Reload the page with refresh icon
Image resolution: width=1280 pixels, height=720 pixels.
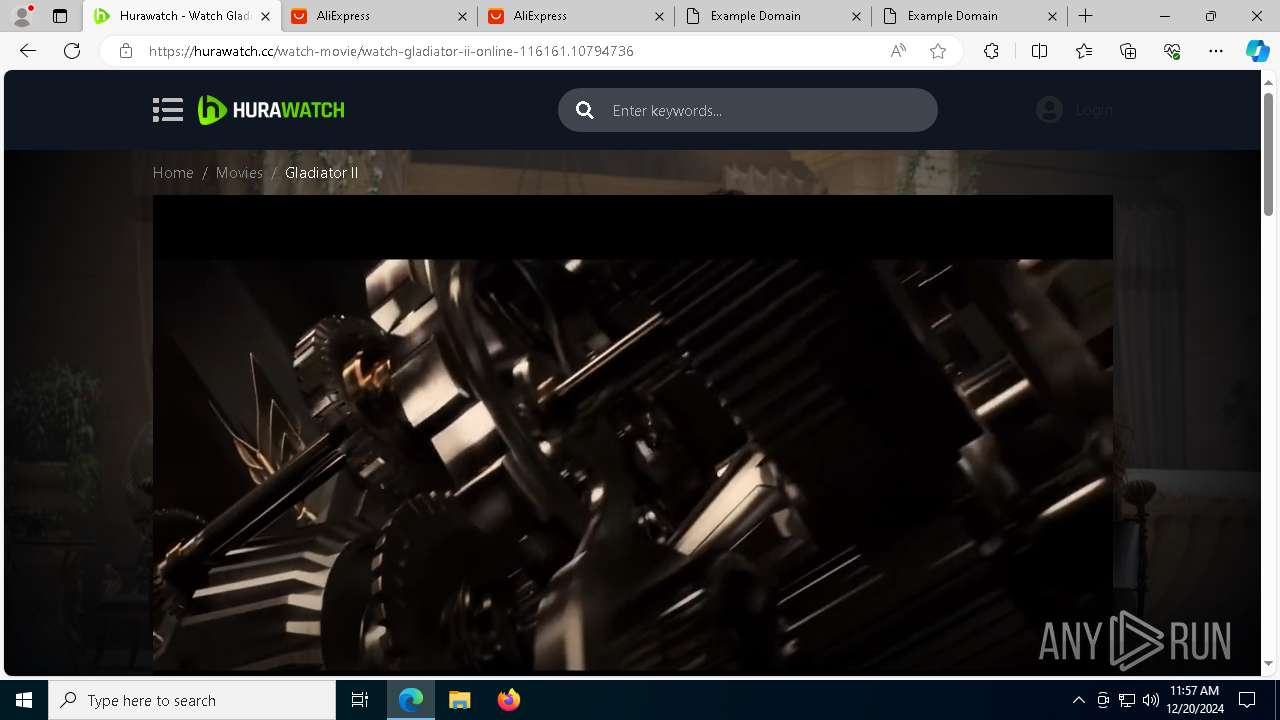(72, 51)
